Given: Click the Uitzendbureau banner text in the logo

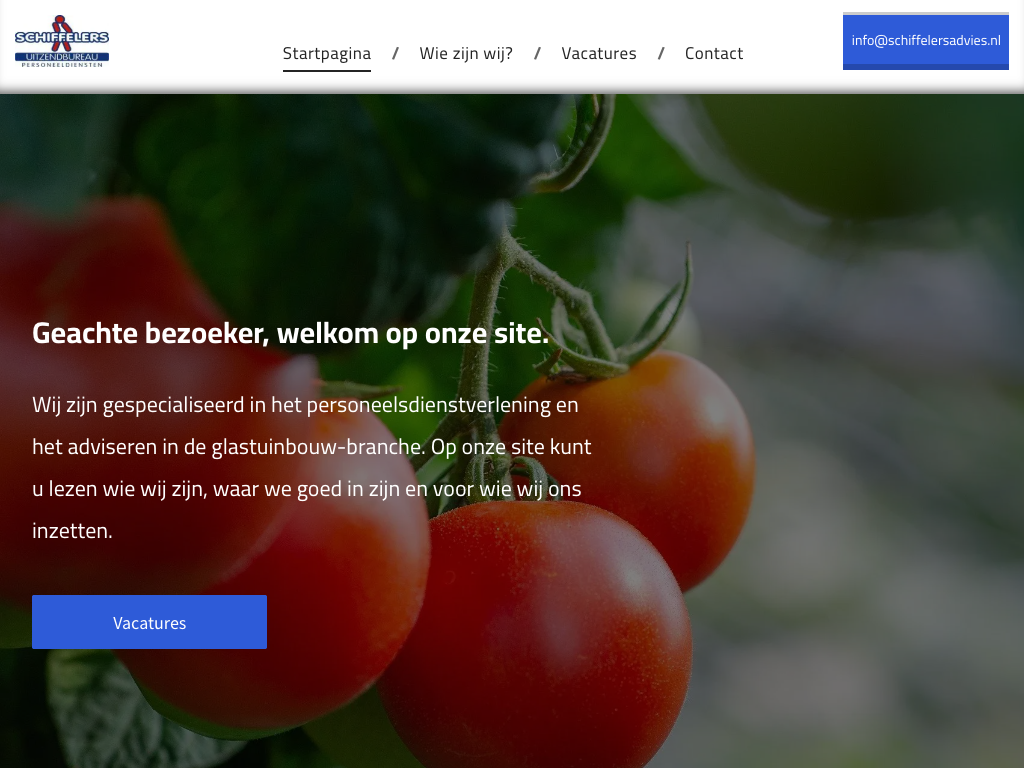Looking at the screenshot, I should pos(62,57).
